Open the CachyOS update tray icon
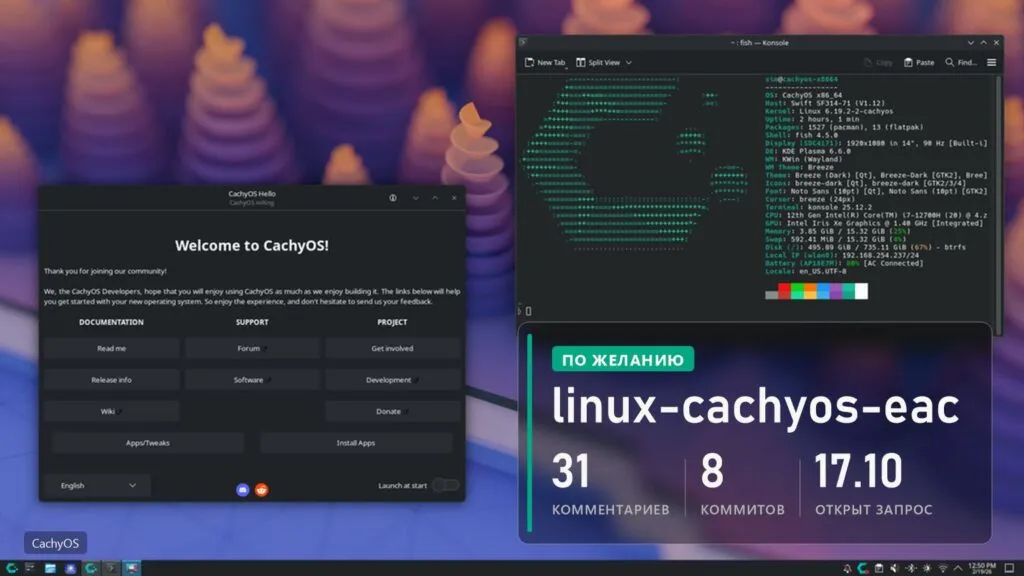This screenshot has width=1024, height=576. 863,568
